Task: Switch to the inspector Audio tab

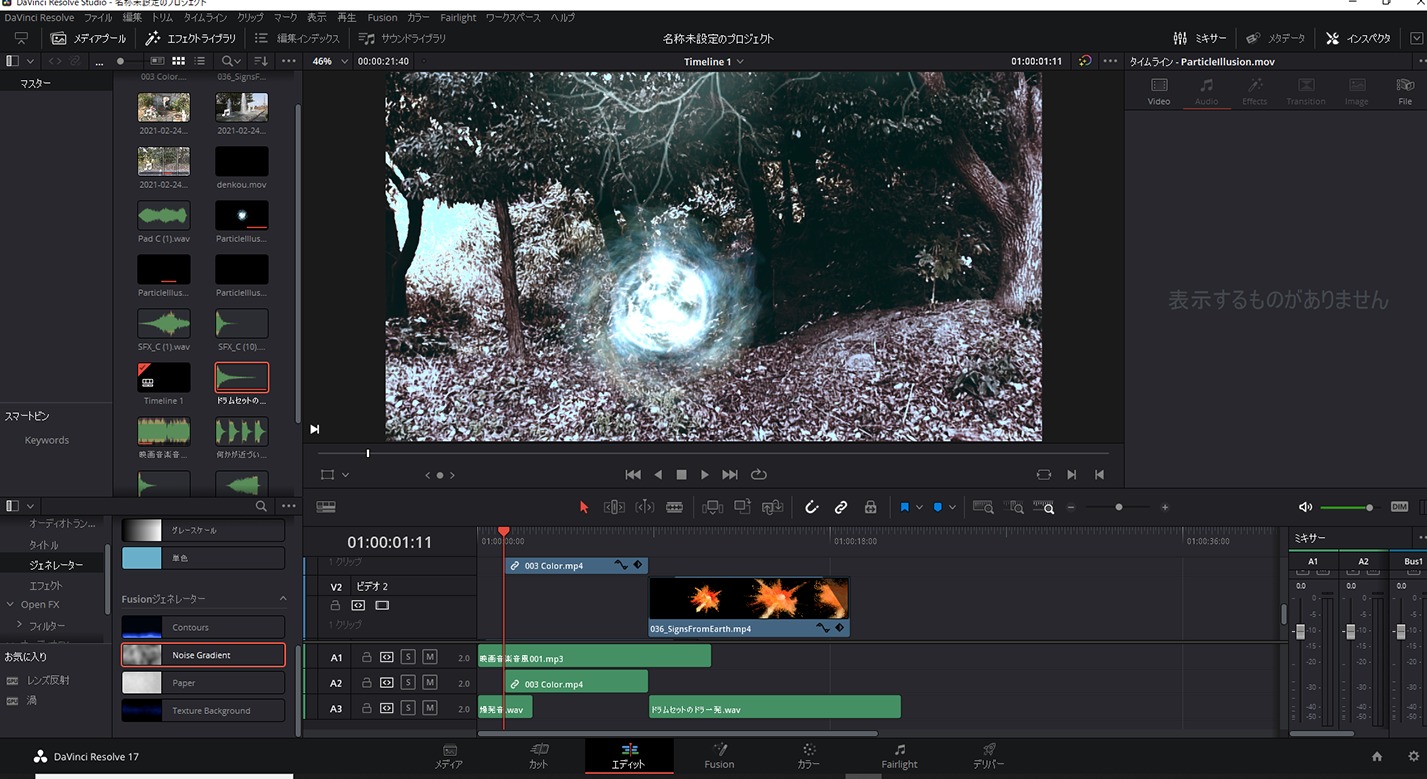Action: click(1207, 91)
